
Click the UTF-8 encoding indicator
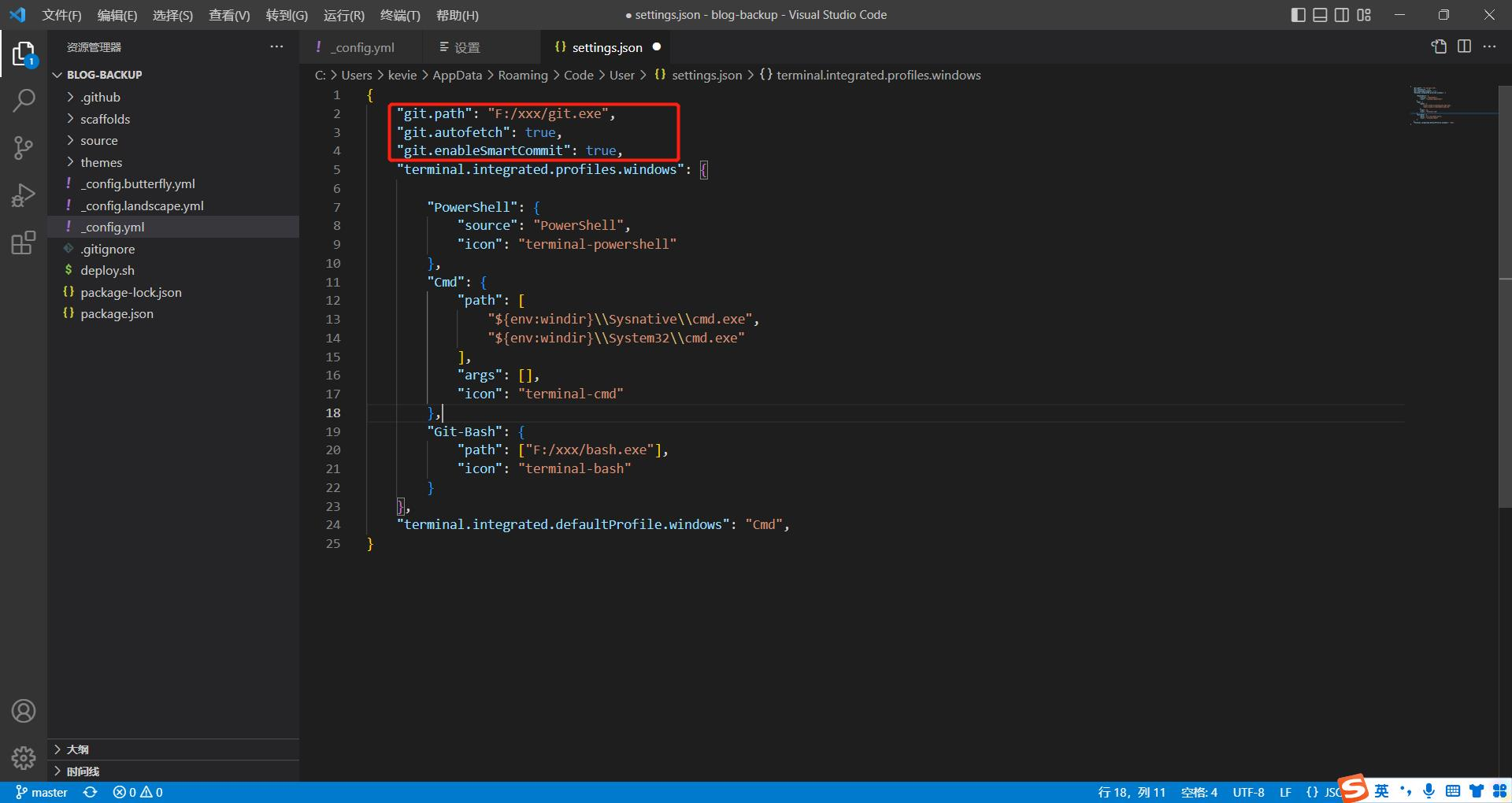tap(1248, 792)
